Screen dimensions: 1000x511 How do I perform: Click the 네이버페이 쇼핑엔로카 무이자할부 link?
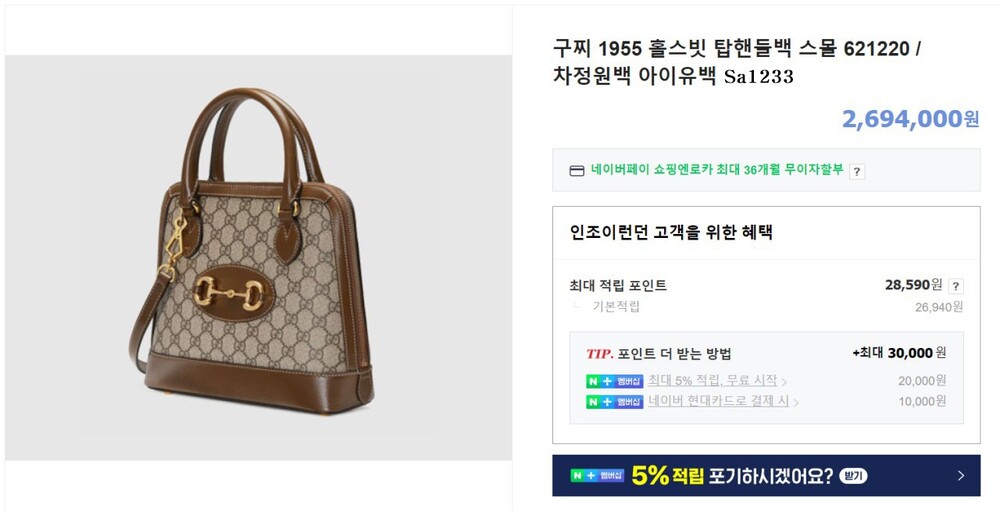point(716,170)
